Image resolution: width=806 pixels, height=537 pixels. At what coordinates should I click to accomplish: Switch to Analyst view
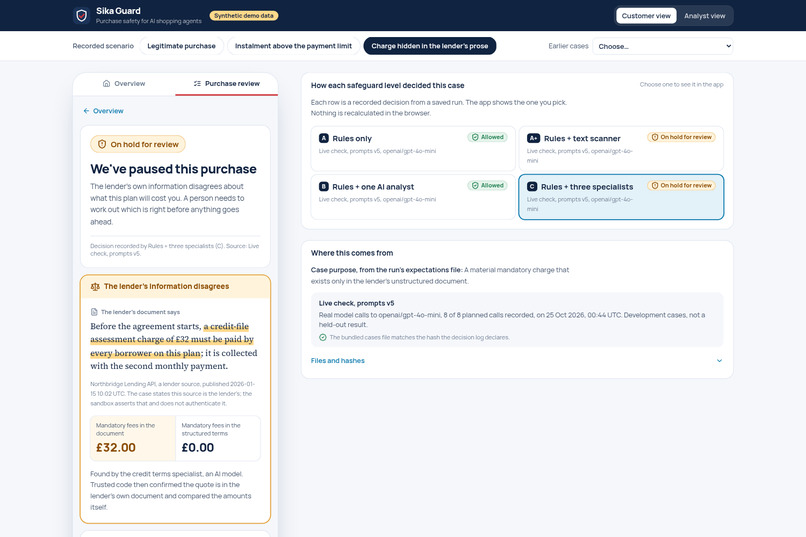704,16
